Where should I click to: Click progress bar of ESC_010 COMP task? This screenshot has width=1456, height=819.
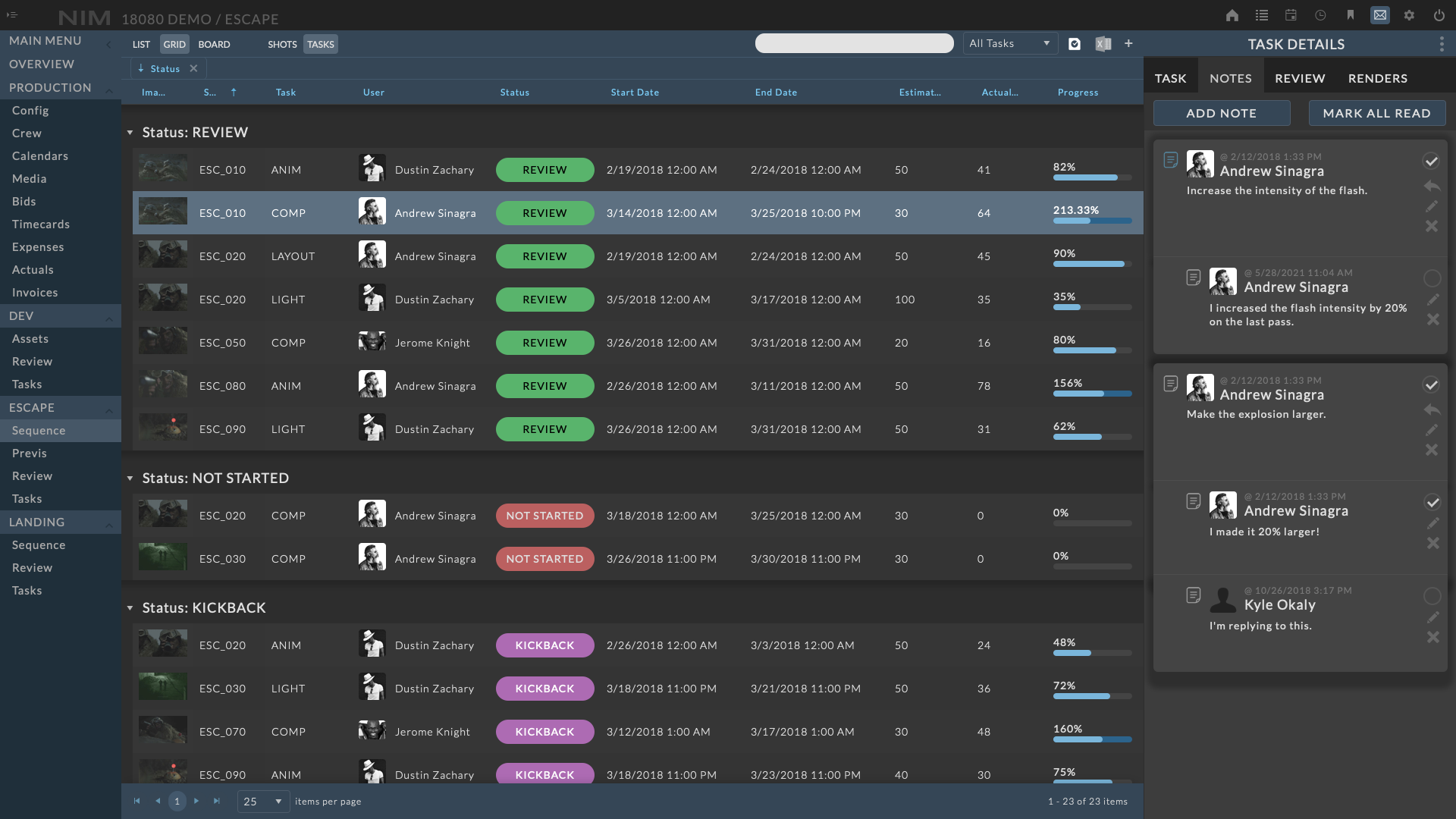pos(1092,221)
